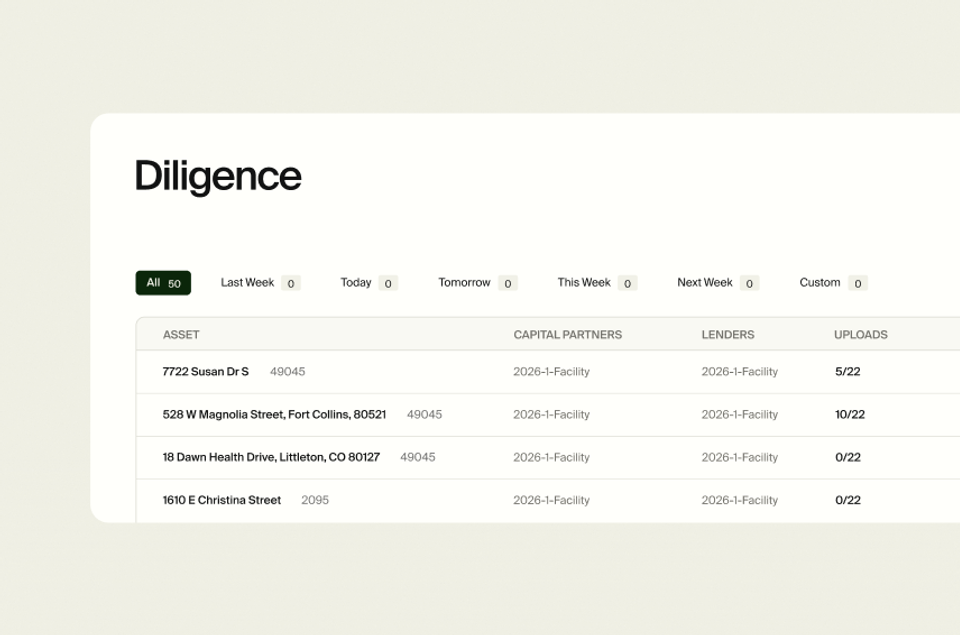The width and height of the screenshot is (960, 635).
Task: Click ID 2095 beside 1610 E Christina Street
Action: coord(315,500)
